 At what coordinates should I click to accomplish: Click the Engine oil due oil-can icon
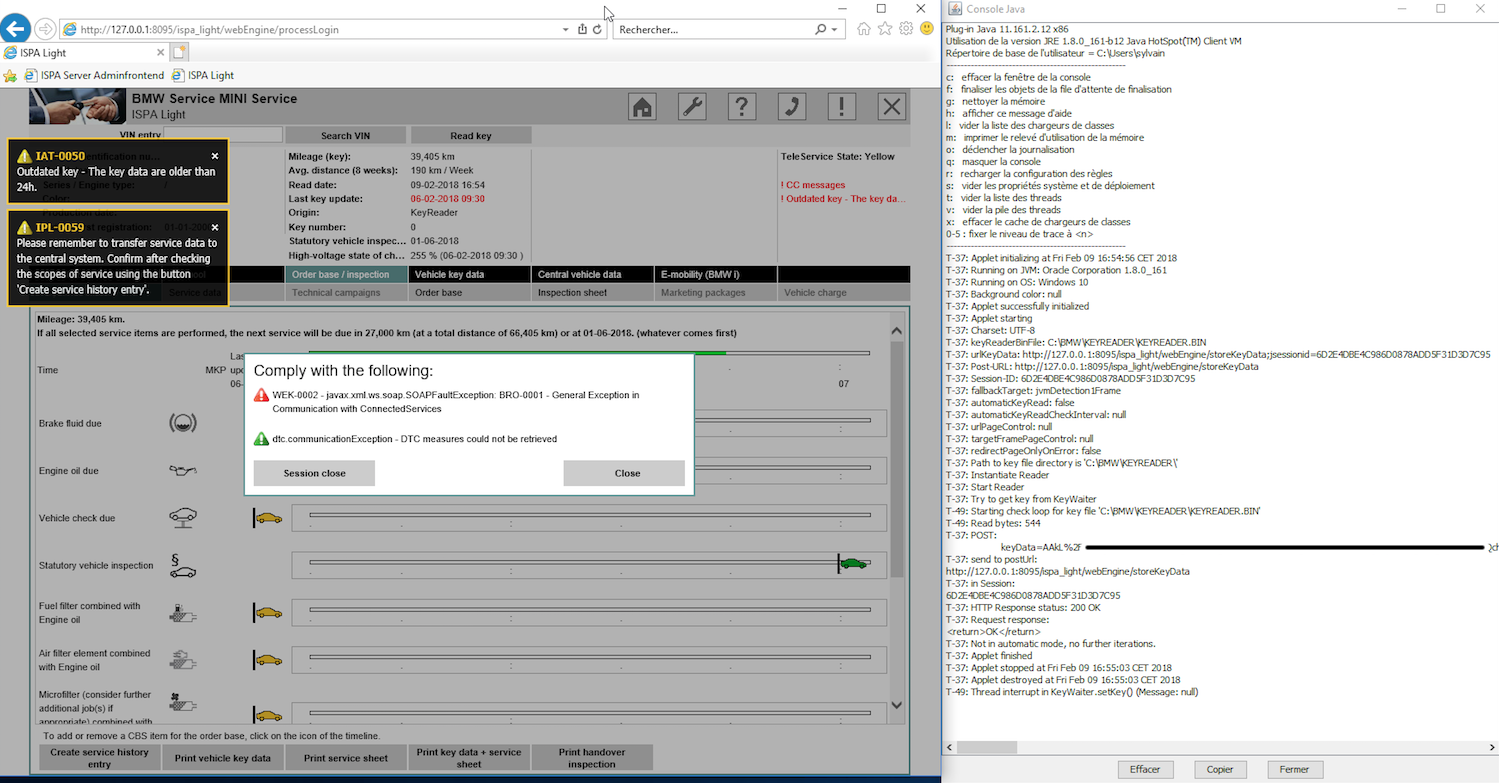(183, 470)
